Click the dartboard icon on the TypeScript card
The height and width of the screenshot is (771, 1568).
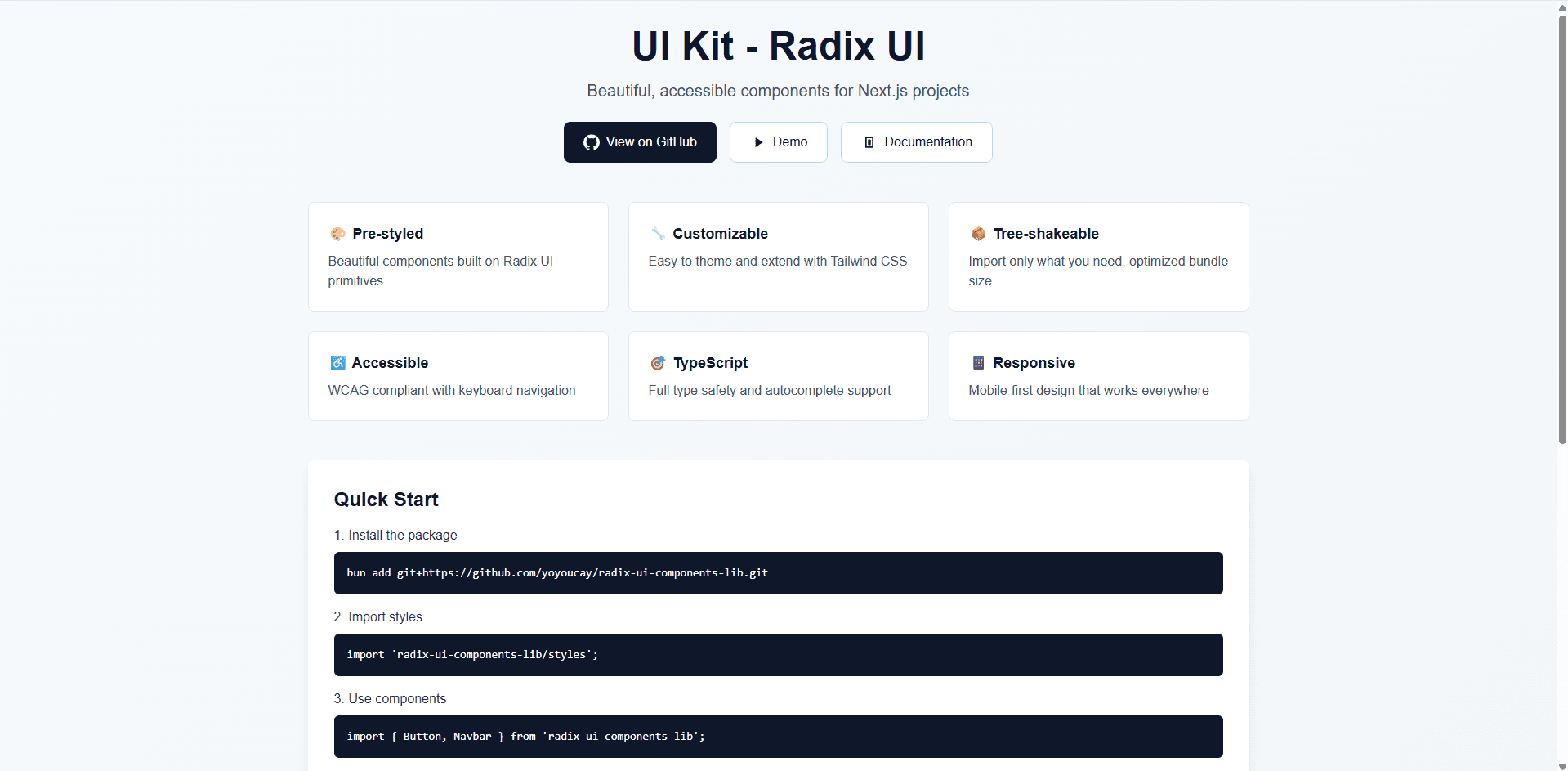pos(657,363)
